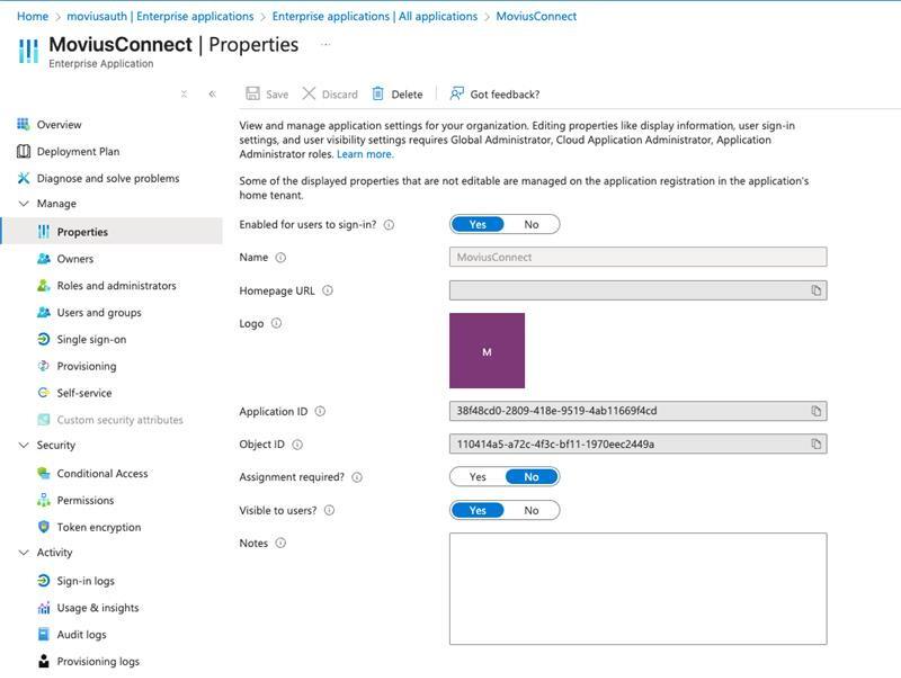This screenshot has height=678, width=901.
Task: Click info icon next to Logo label
Action: [x=276, y=324]
